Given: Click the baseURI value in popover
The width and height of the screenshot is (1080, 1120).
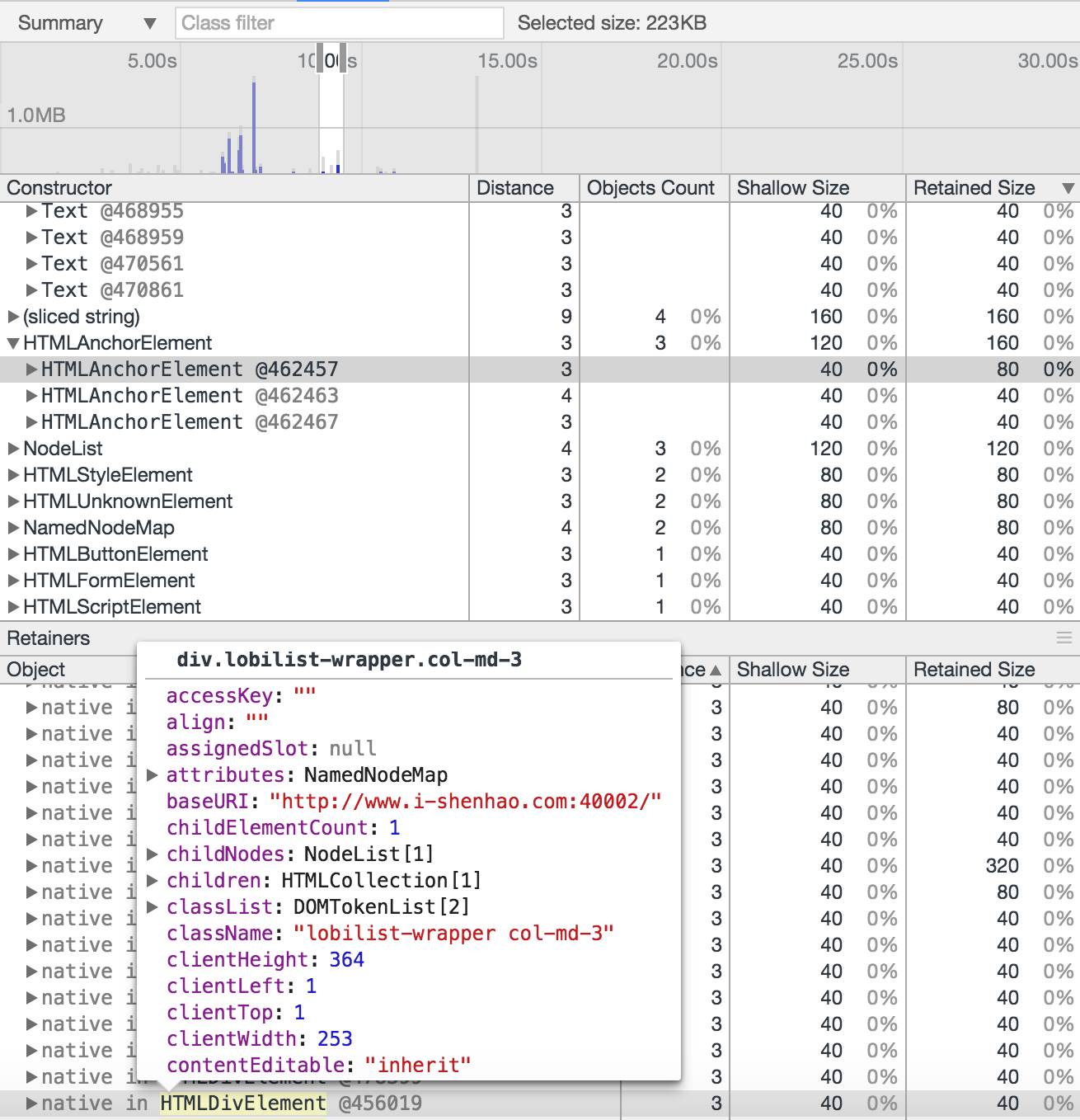Looking at the screenshot, I should click(466, 802).
